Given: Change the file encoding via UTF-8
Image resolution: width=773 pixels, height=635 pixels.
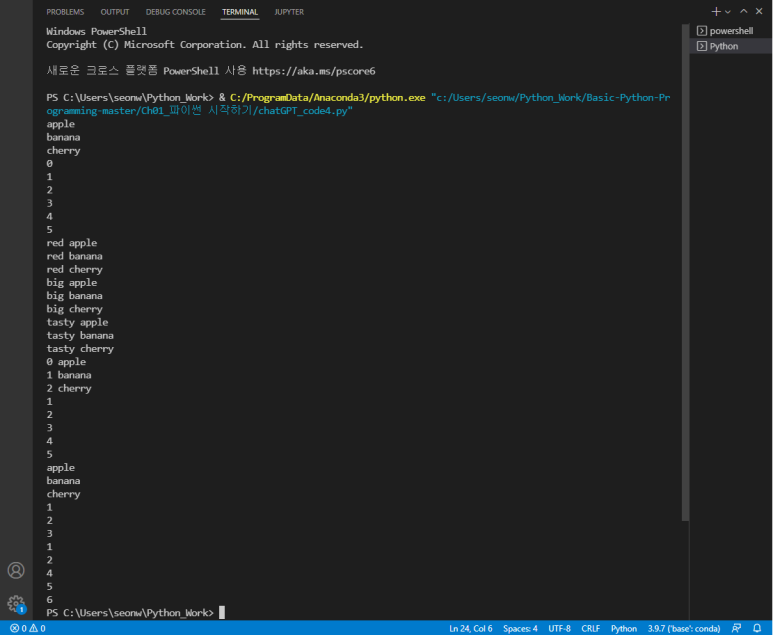Looking at the screenshot, I should pyautogui.click(x=559, y=628).
